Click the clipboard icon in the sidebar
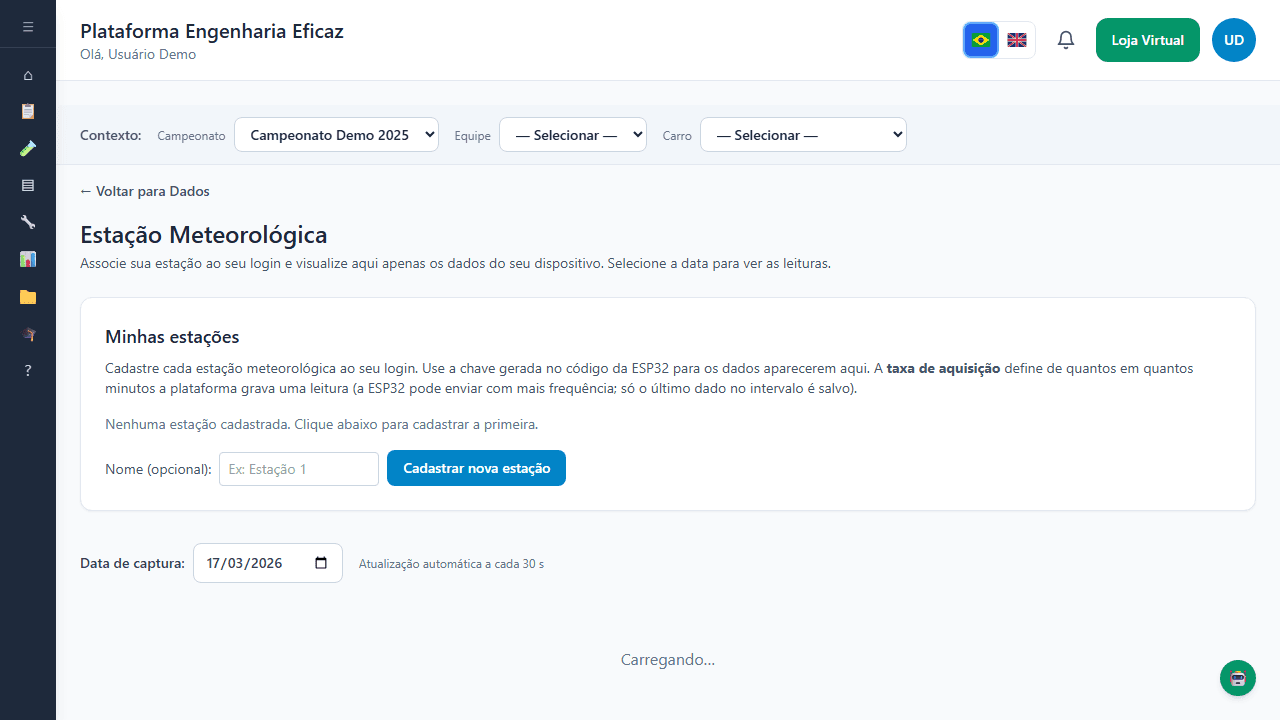 point(28,111)
